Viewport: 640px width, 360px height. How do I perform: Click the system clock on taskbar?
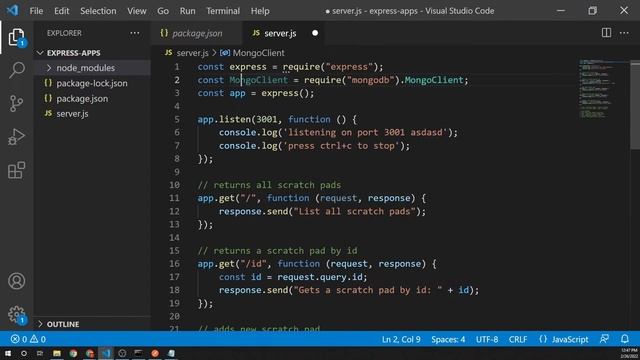(x=629, y=353)
